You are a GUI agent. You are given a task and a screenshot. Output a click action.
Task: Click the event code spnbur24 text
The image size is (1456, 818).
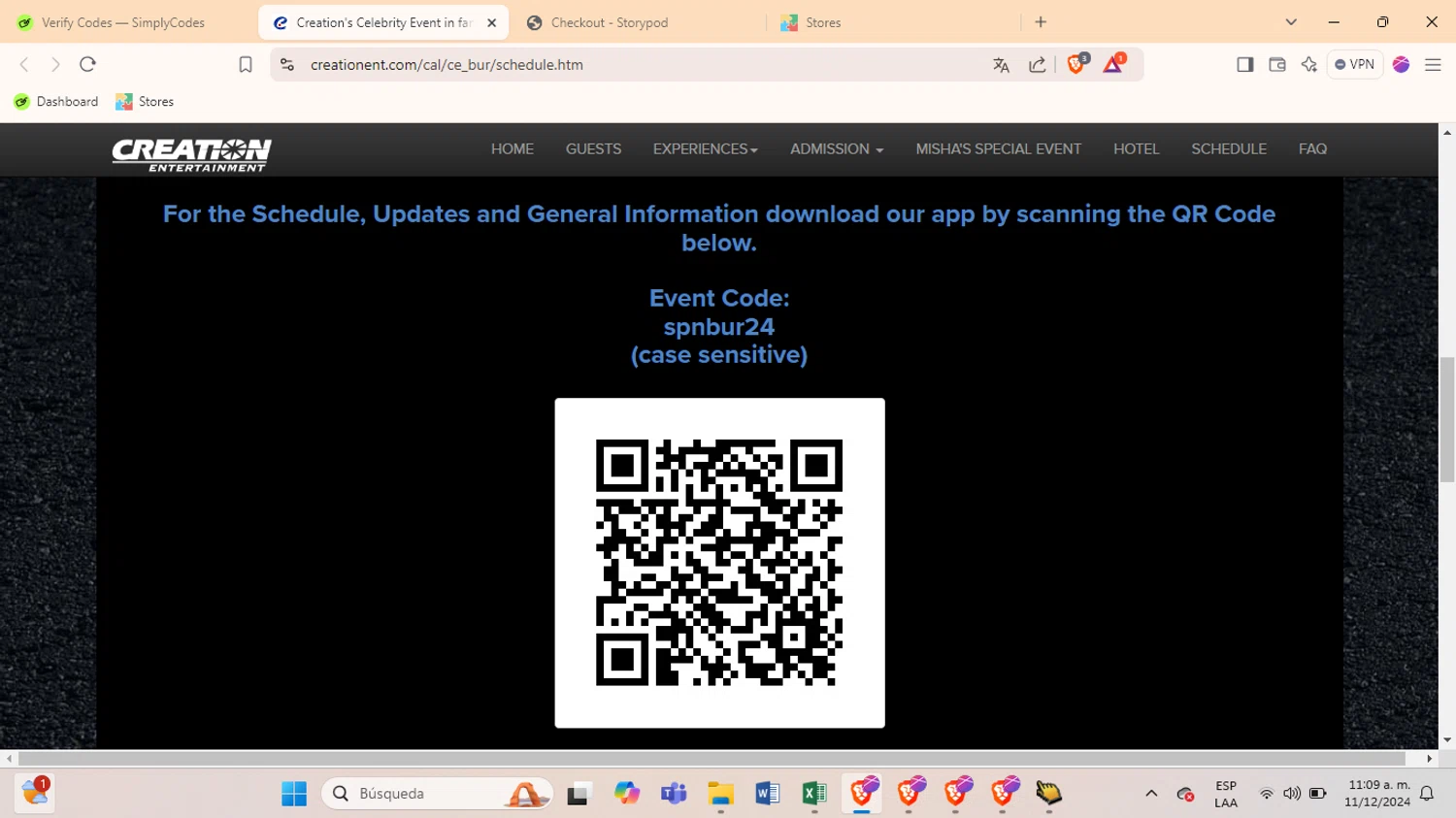click(719, 327)
